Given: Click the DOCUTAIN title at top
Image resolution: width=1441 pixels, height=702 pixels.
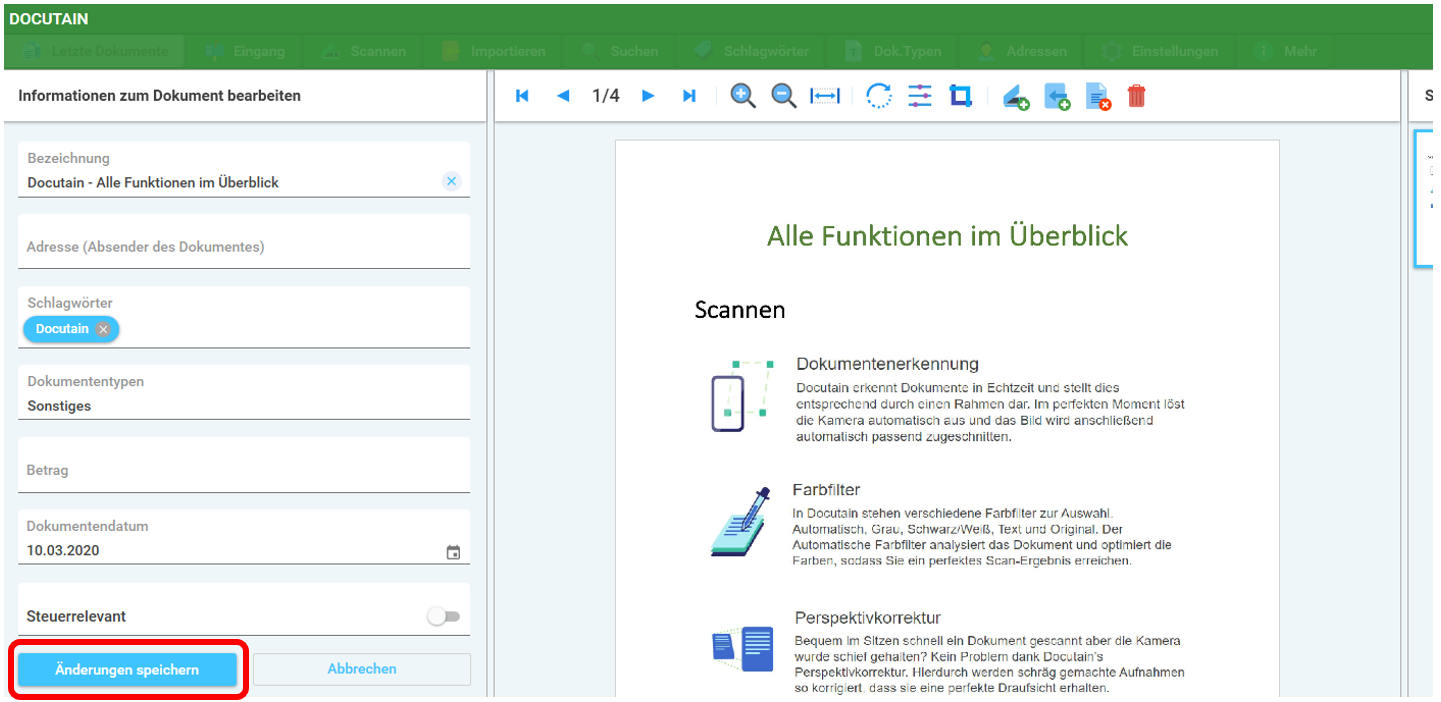Looking at the screenshot, I should (x=49, y=19).
